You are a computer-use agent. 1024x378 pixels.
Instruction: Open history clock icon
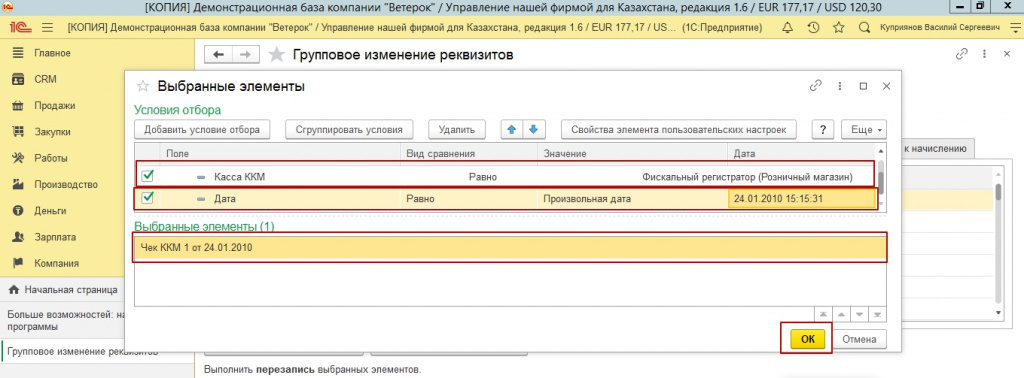813,28
